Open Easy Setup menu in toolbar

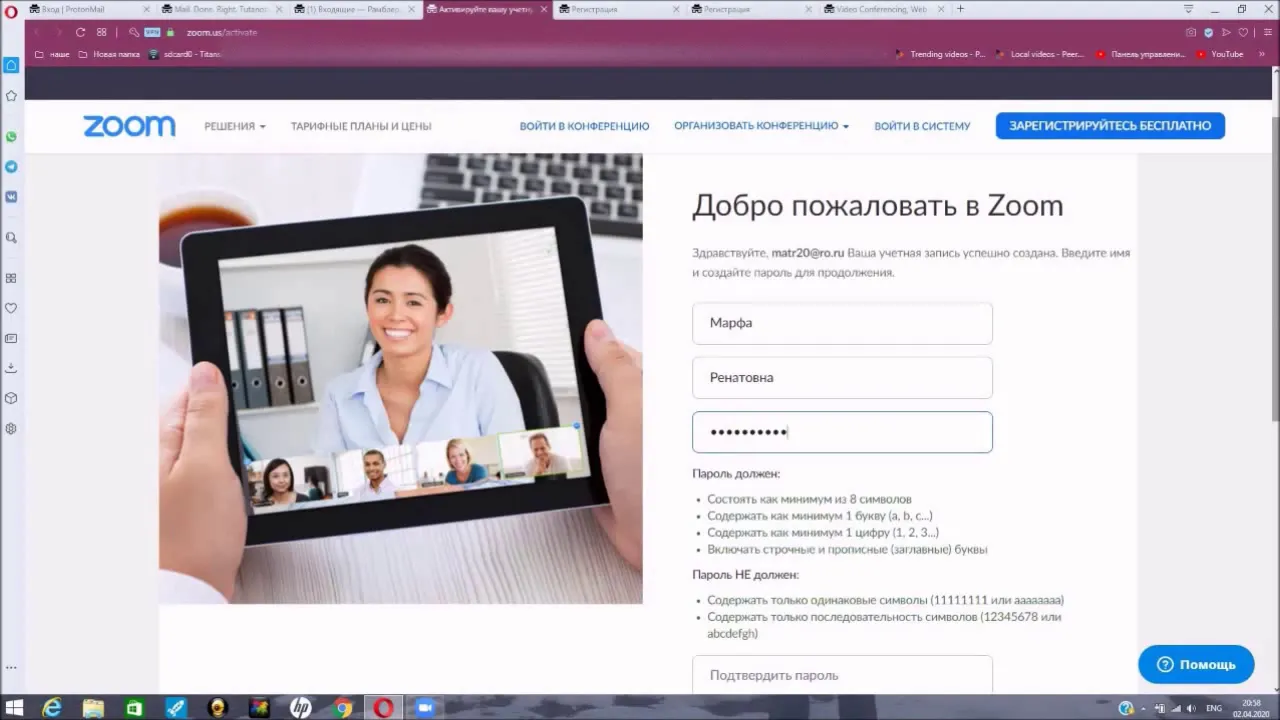pos(1268,32)
